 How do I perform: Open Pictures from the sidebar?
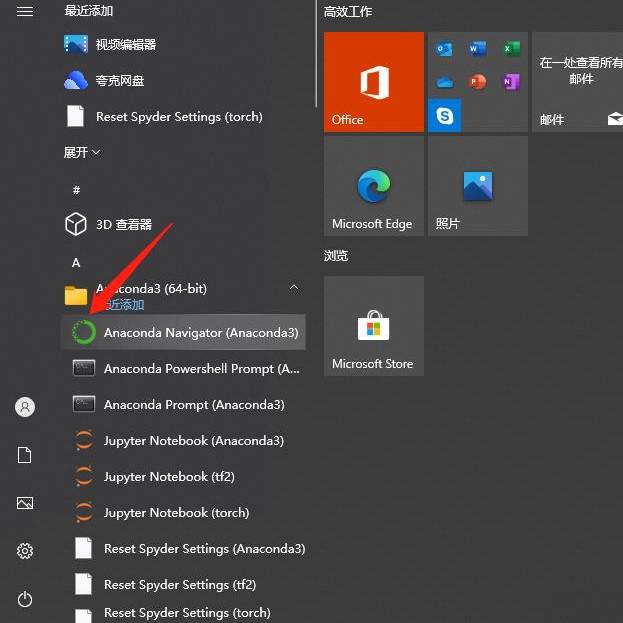coord(25,503)
